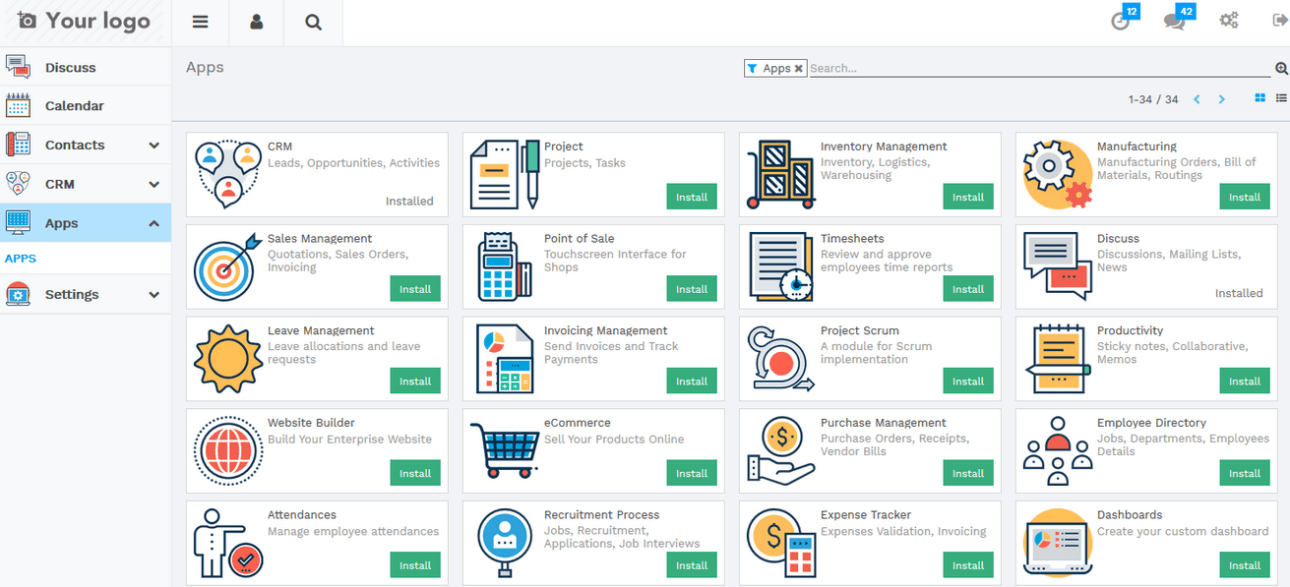Image resolution: width=1290 pixels, height=587 pixels.
Task: Install Inventory Management
Action: (x=968, y=197)
